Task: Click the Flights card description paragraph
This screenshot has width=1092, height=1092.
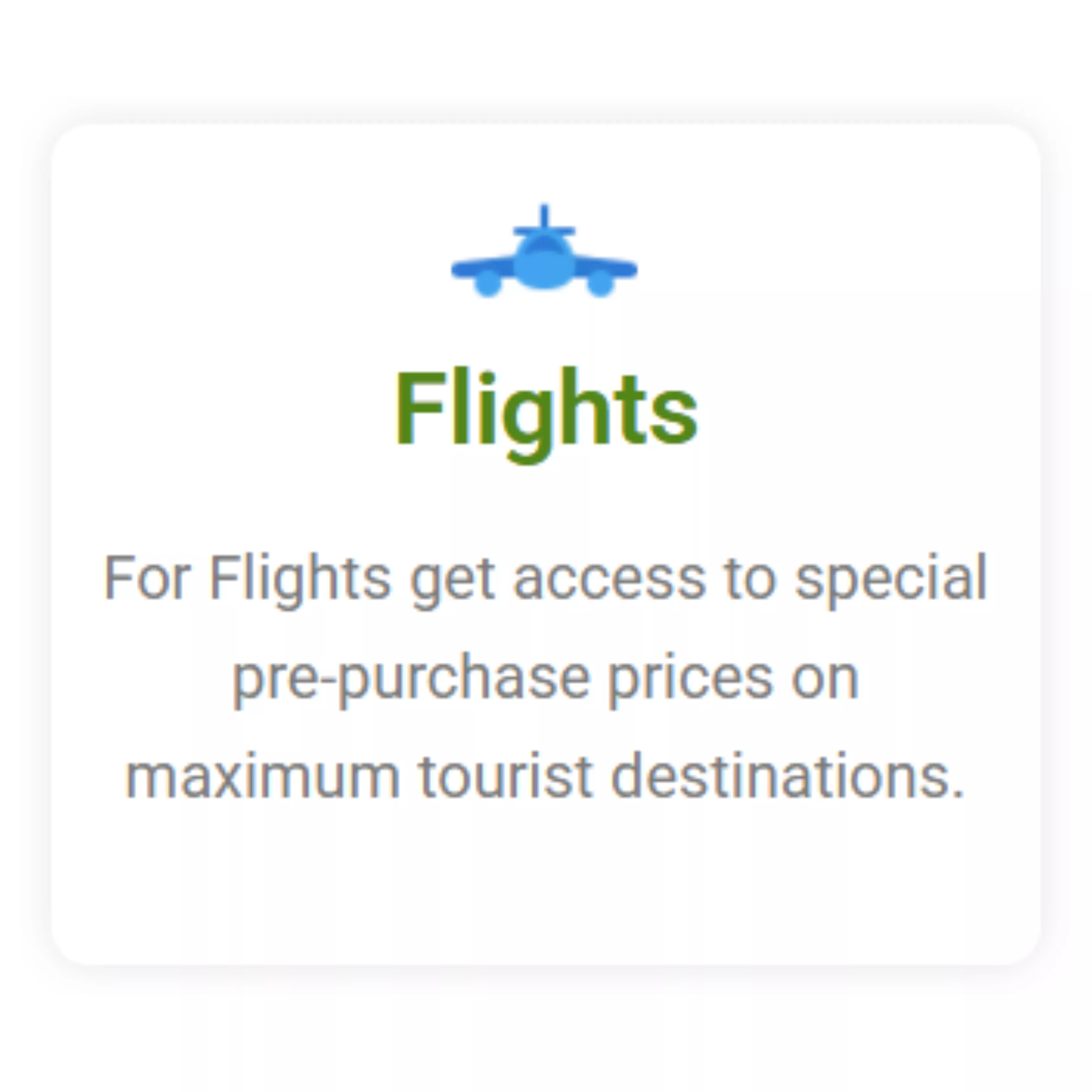Action: tap(546, 677)
